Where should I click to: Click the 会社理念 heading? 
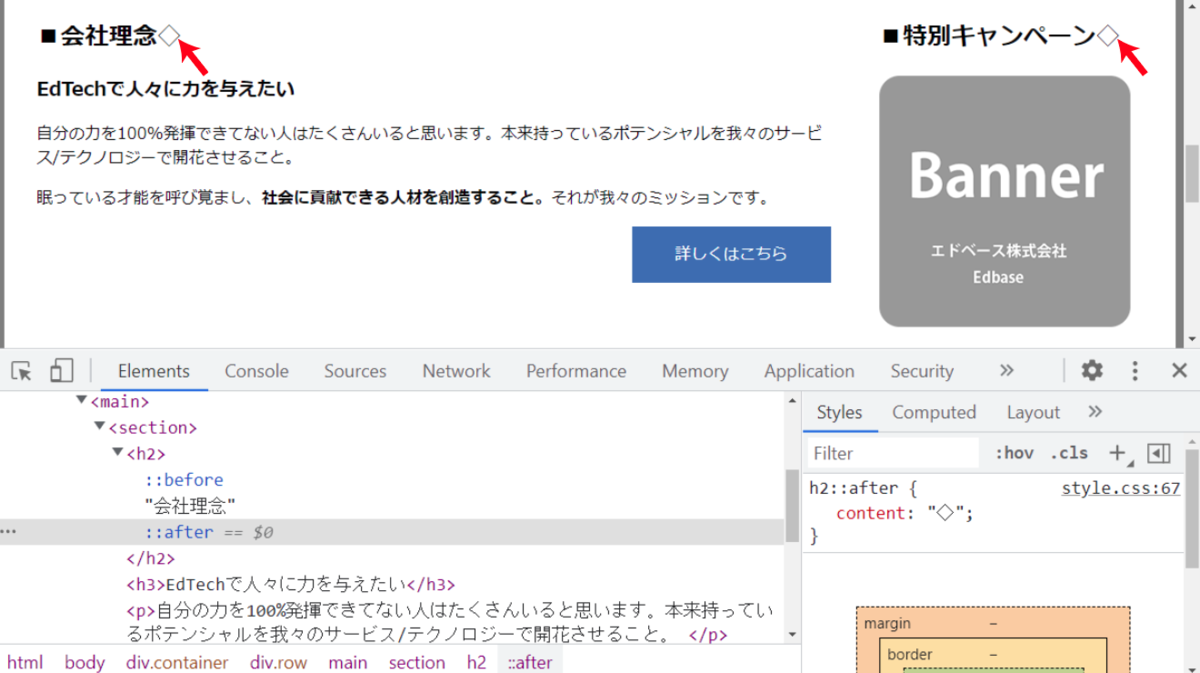point(109,36)
